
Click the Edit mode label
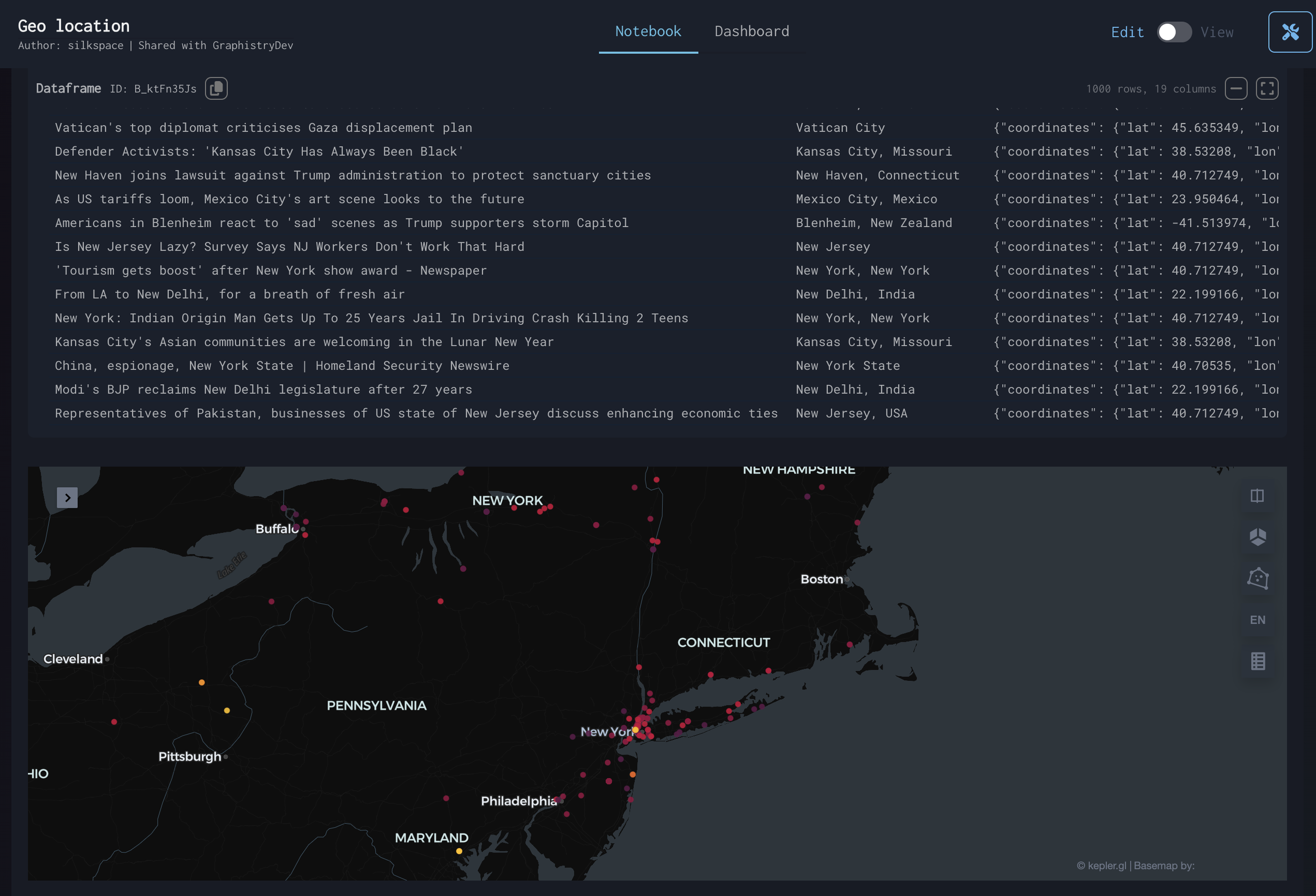click(x=1127, y=32)
